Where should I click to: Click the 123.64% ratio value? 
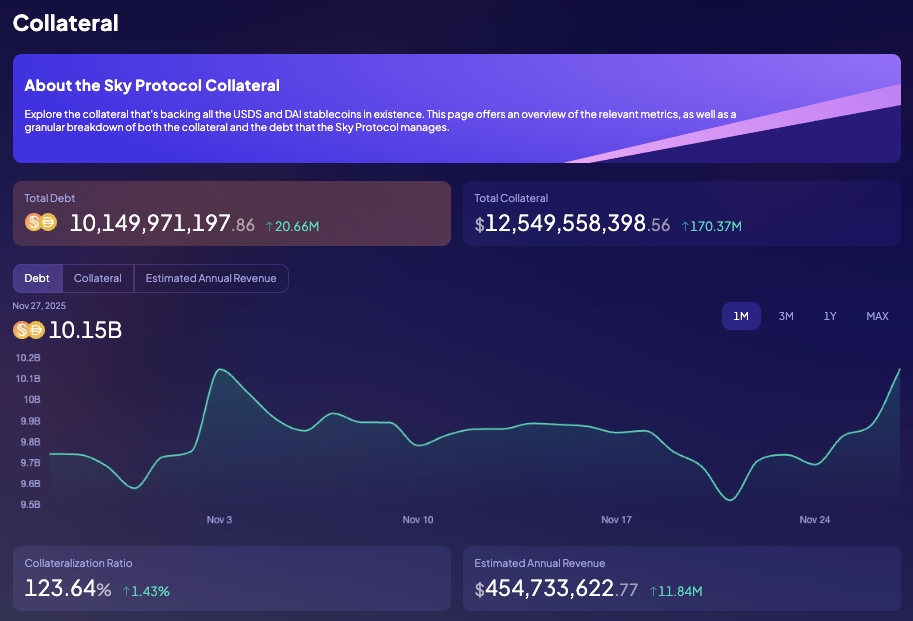tap(68, 588)
